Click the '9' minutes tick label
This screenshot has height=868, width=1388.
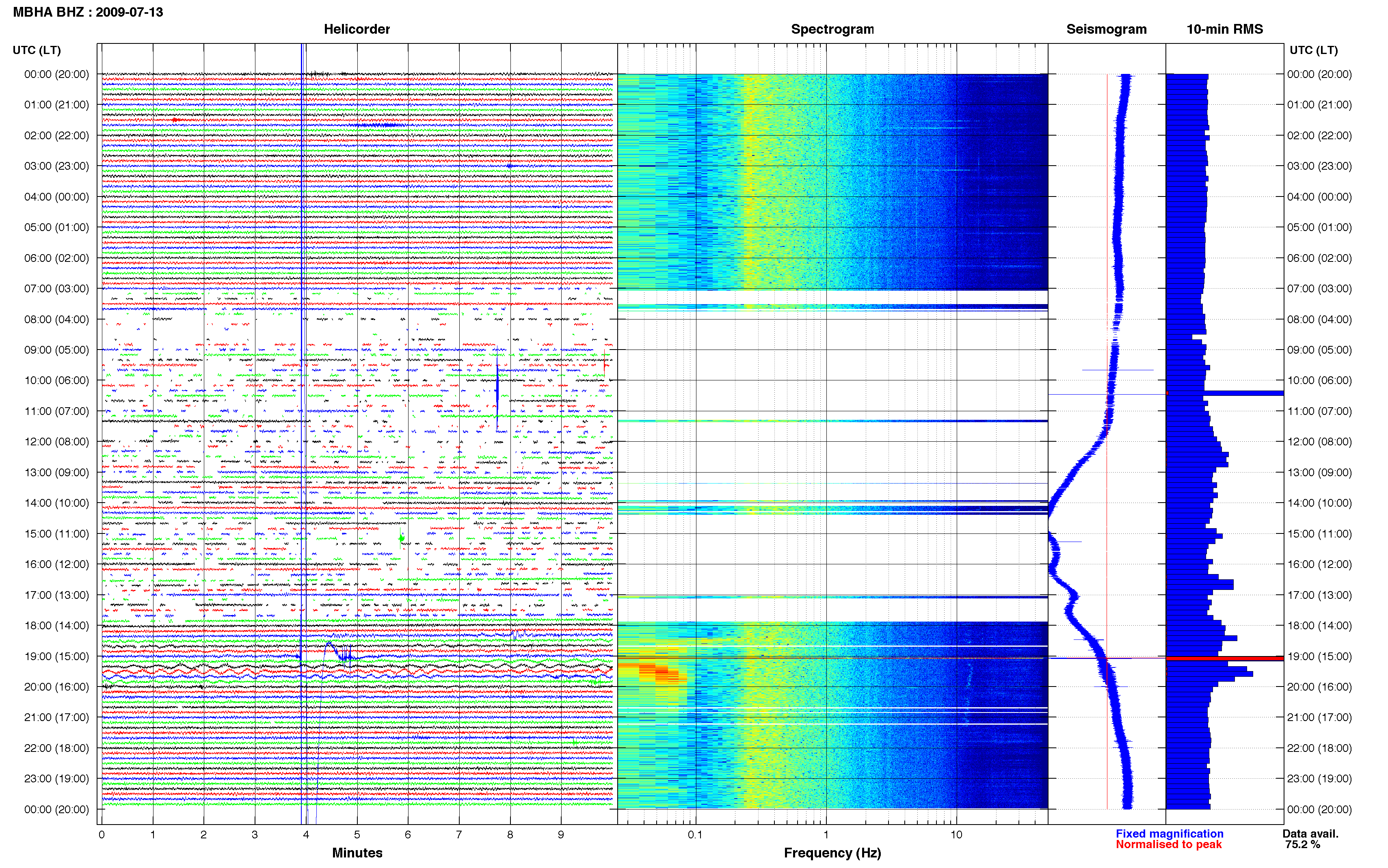click(561, 835)
